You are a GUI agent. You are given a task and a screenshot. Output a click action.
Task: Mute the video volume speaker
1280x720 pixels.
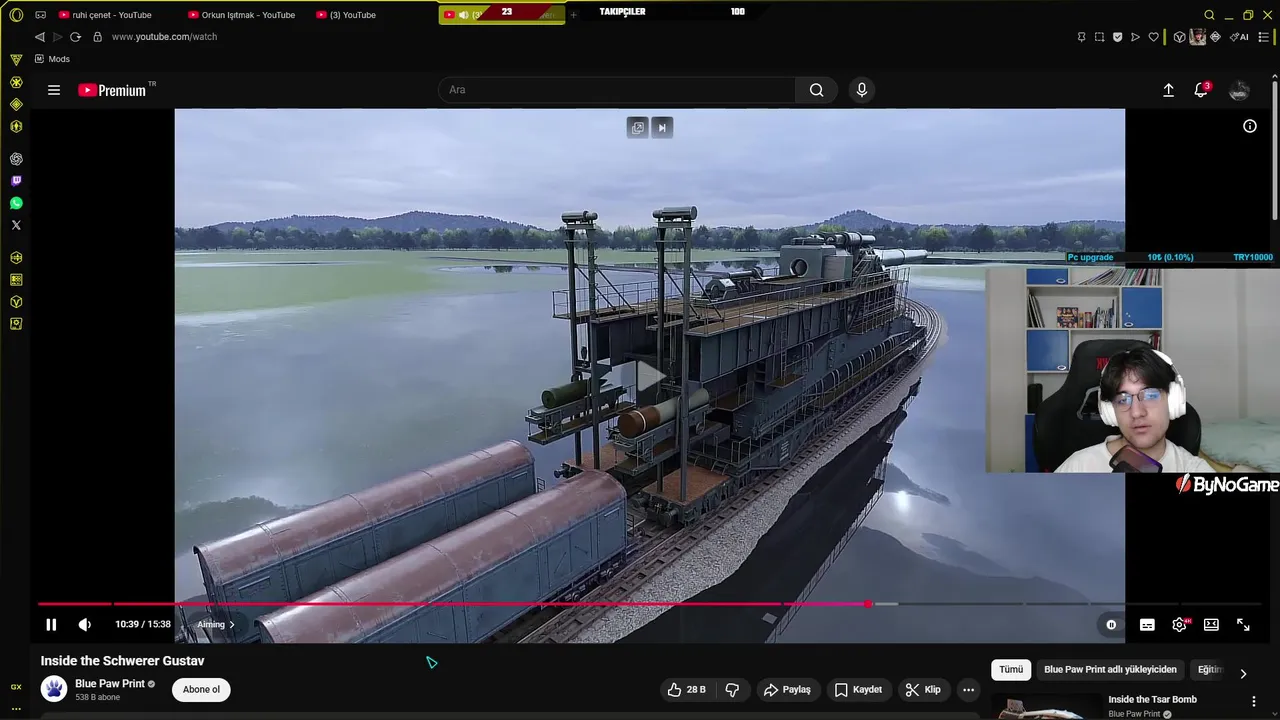click(x=85, y=624)
